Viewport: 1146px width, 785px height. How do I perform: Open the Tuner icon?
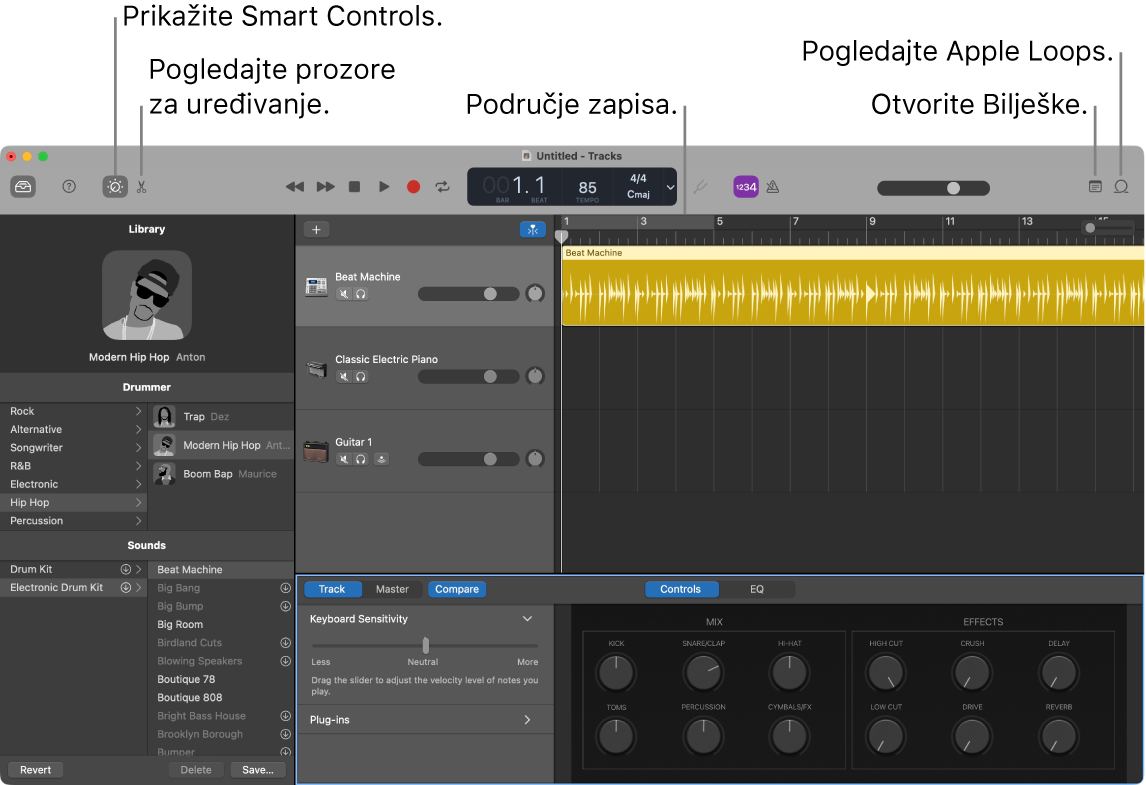coord(699,187)
